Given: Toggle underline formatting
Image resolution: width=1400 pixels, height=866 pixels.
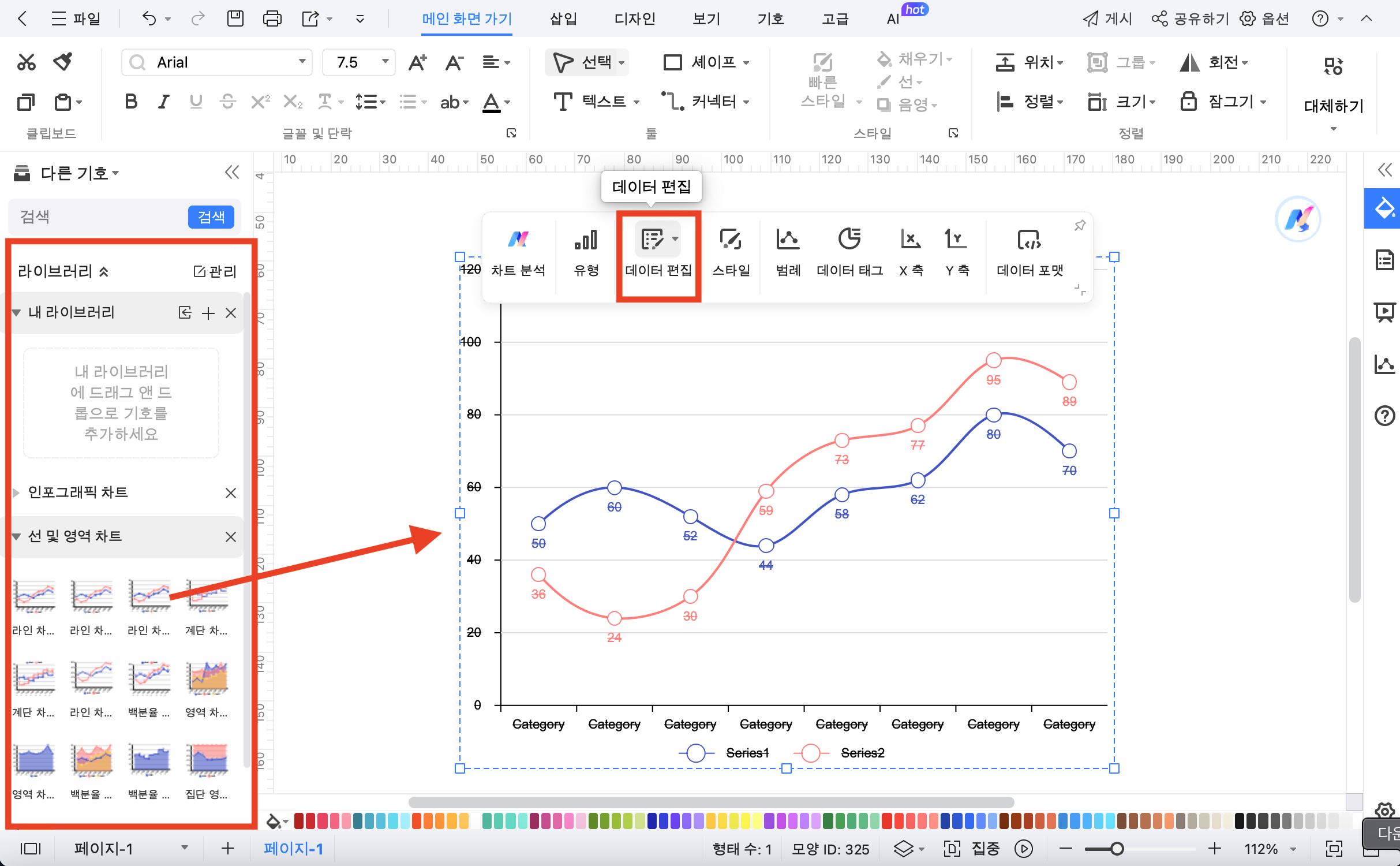Looking at the screenshot, I should 196,102.
